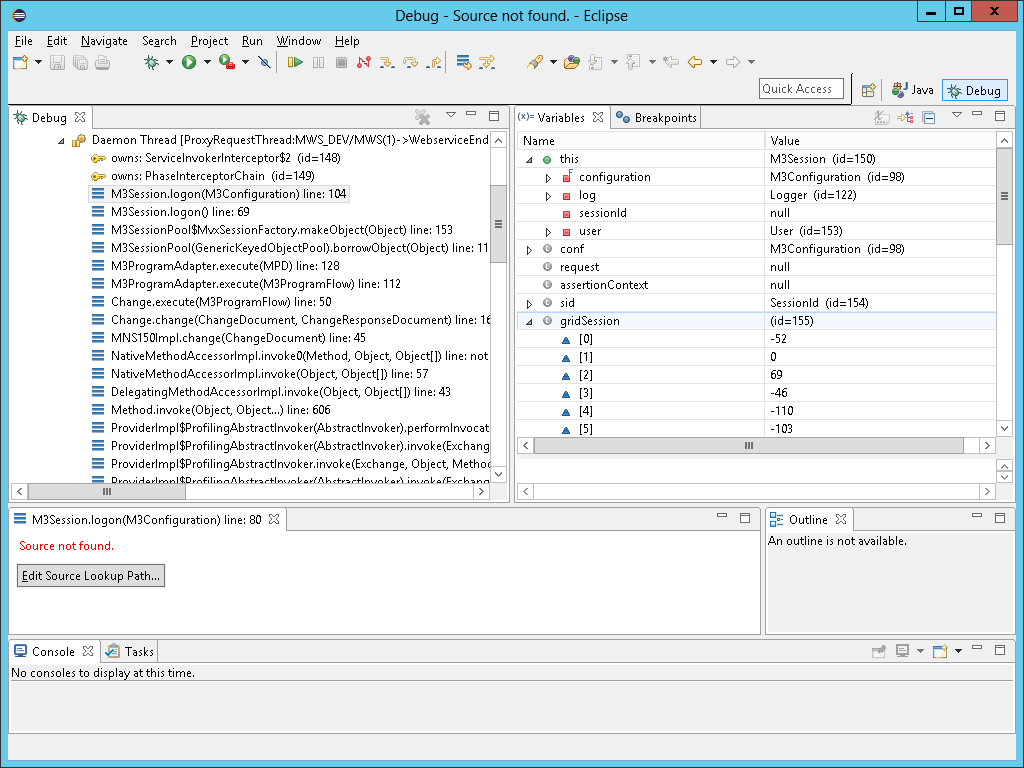
Task: Collapse the gridSession variable node
Action: coord(529,321)
